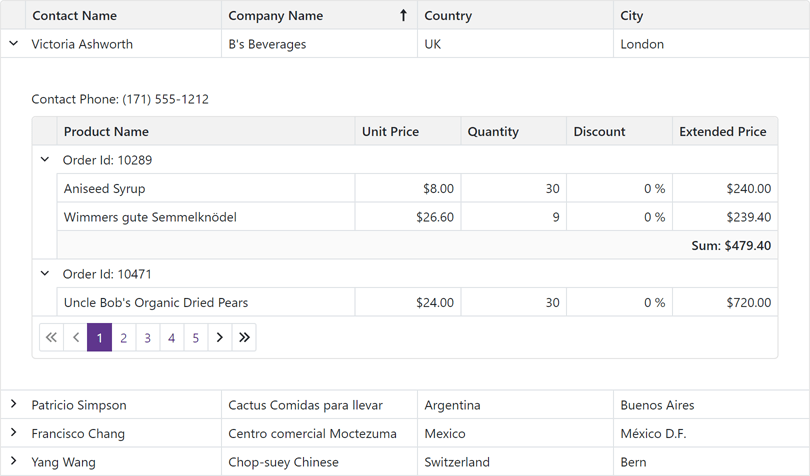Sort by Extended Price column header
The height and width of the screenshot is (476, 810).
click(722, 131)
